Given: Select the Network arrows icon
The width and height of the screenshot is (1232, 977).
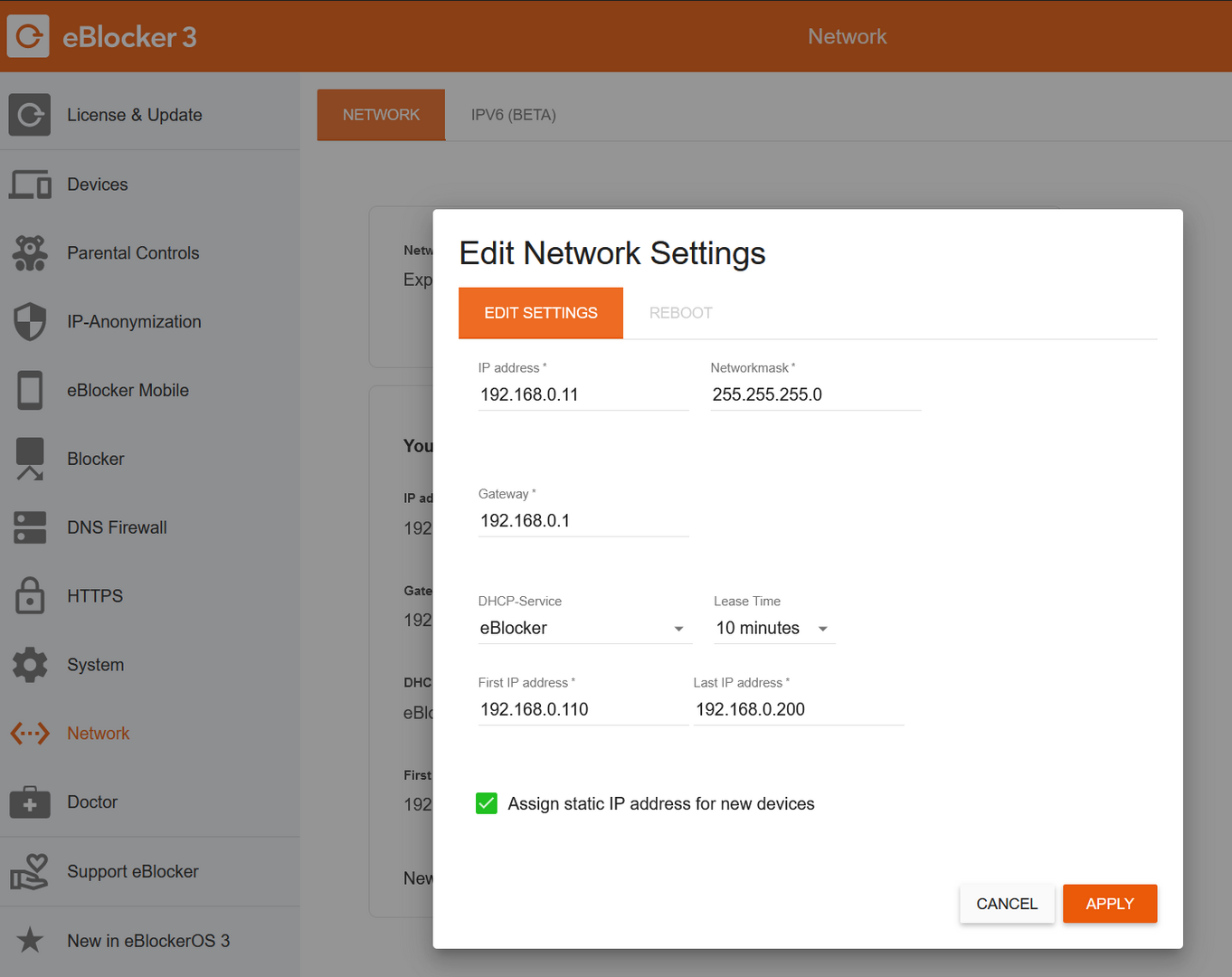Looking at the screenshot, I should pyautogui.click(x=30, y=734).
